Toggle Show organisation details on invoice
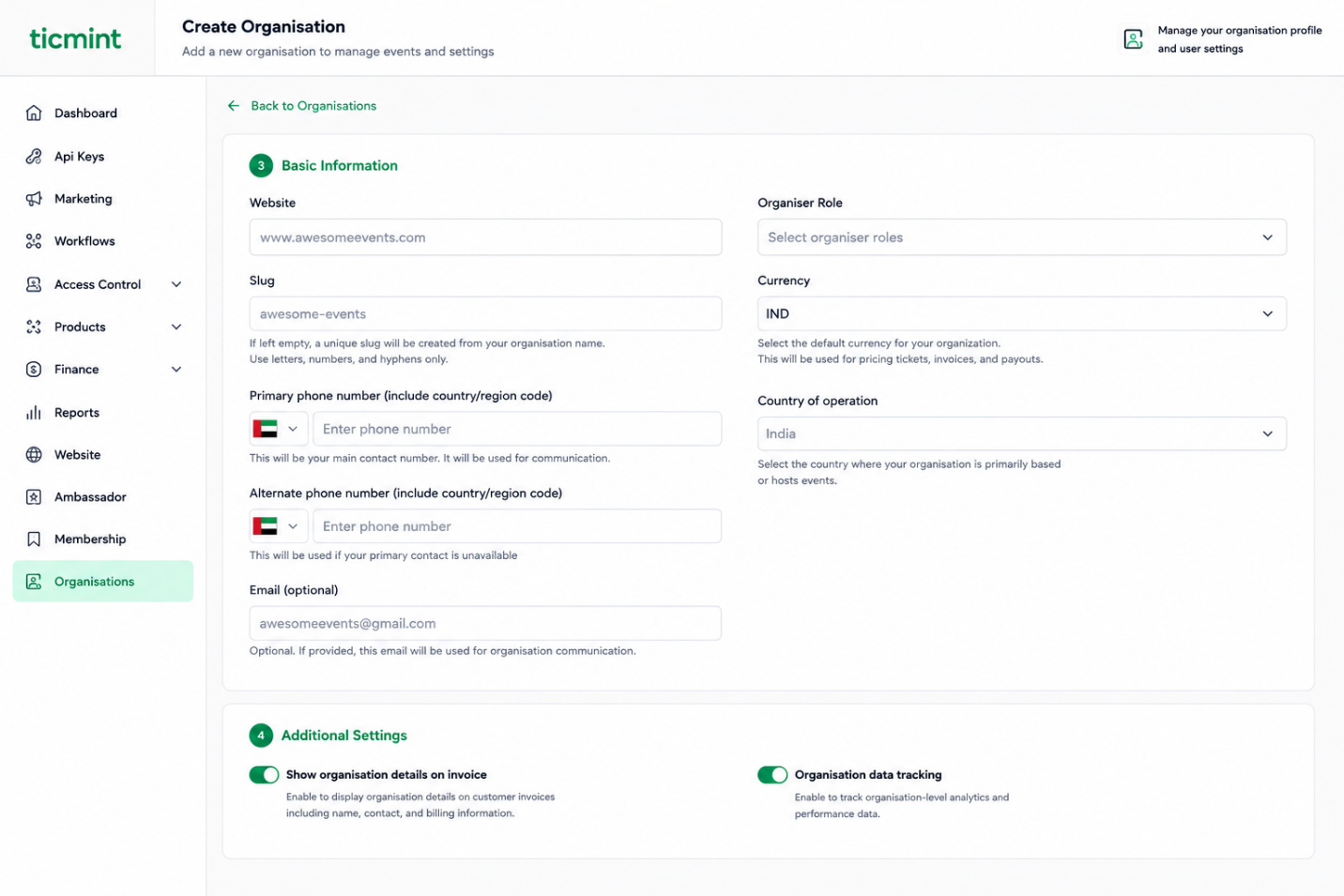The width and height of the screenshot is (1344, 896). 264,775
